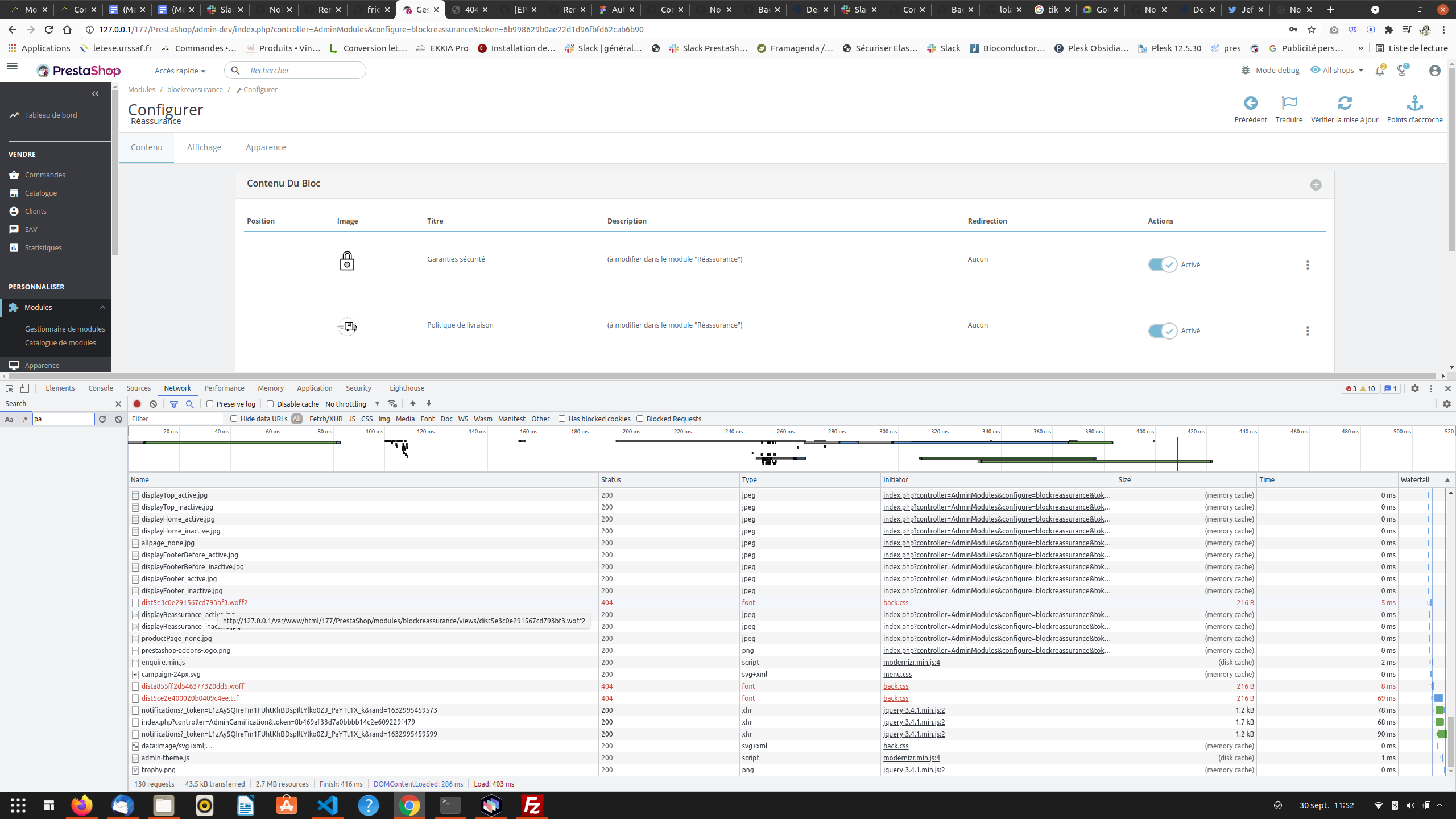
Task: Clear the network requests list
Action: (x=153, y=404)
